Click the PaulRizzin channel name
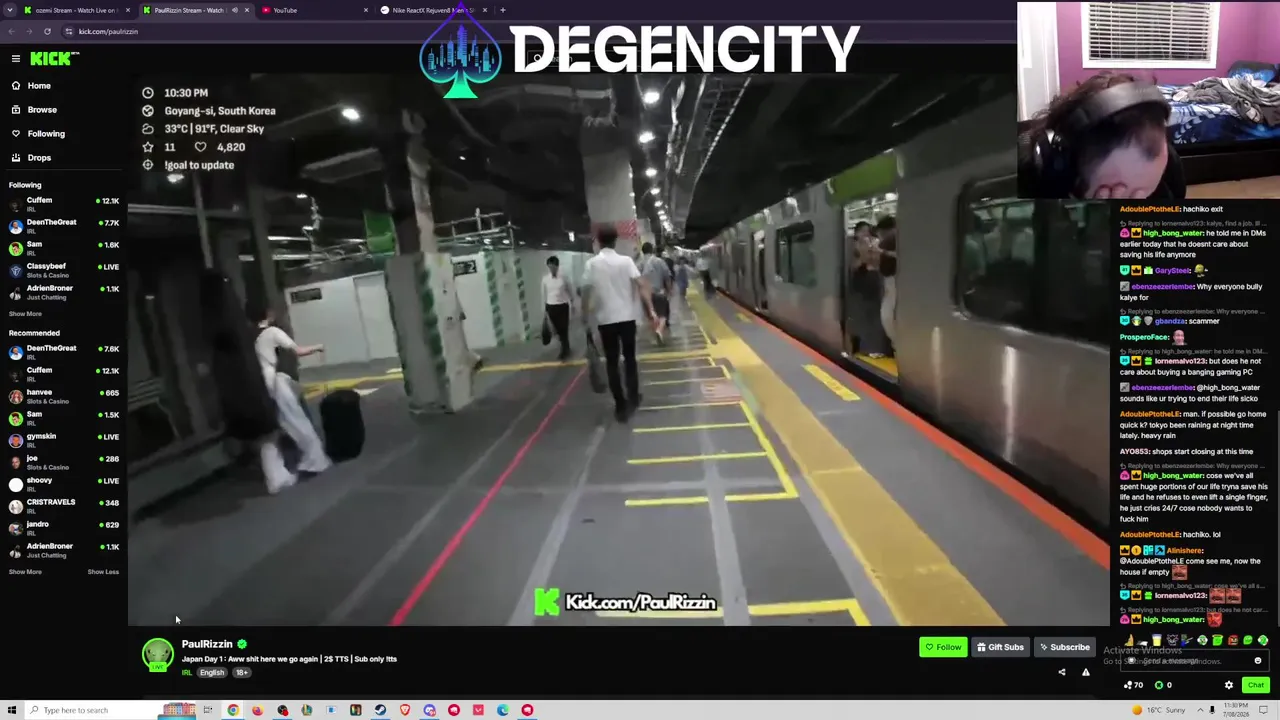 pyautogui.click(x=207, y=645)
